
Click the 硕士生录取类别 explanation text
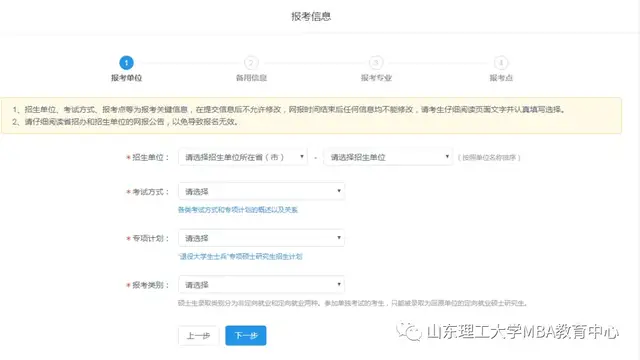click(x=353, y=303)
